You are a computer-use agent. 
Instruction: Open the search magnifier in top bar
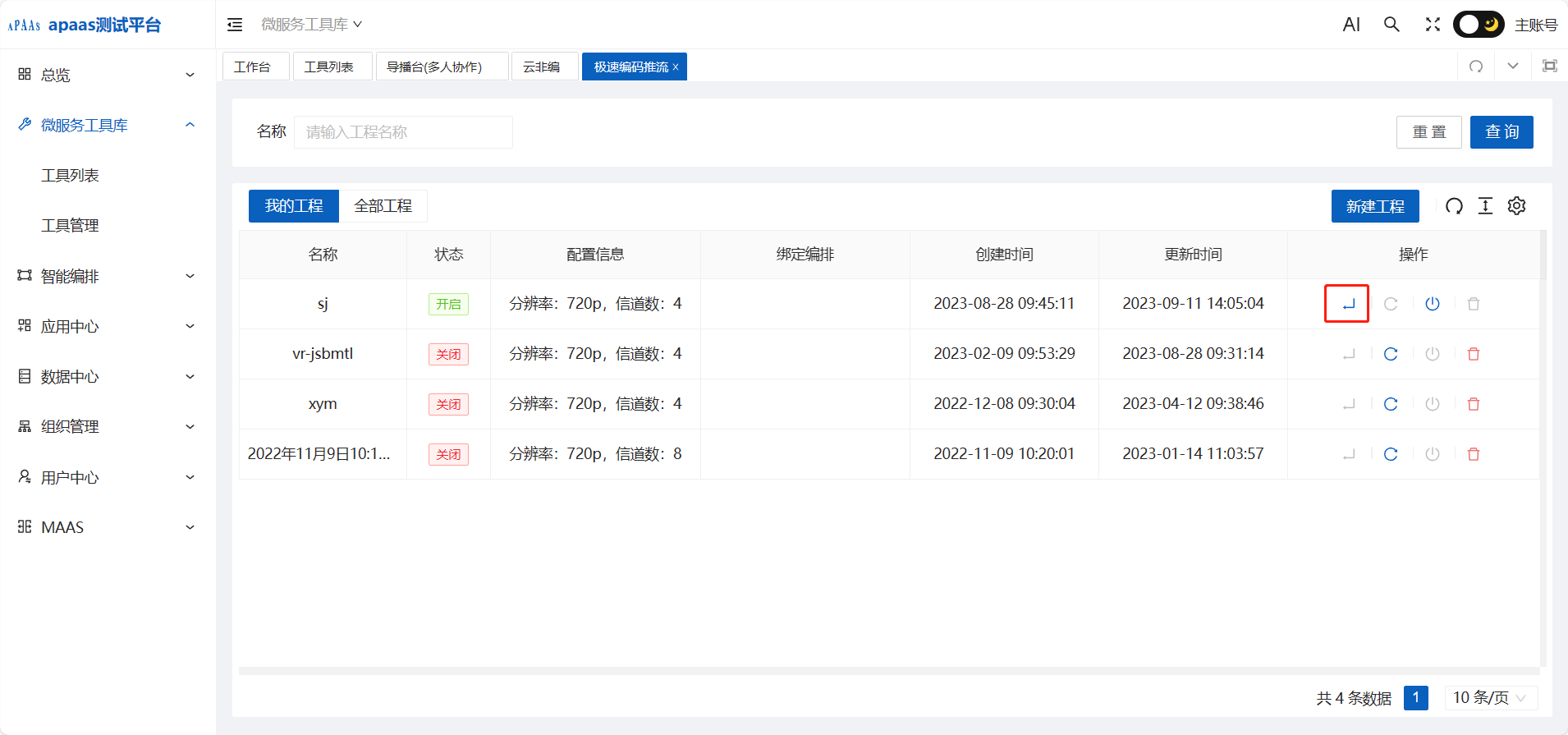pos(1391,25)
